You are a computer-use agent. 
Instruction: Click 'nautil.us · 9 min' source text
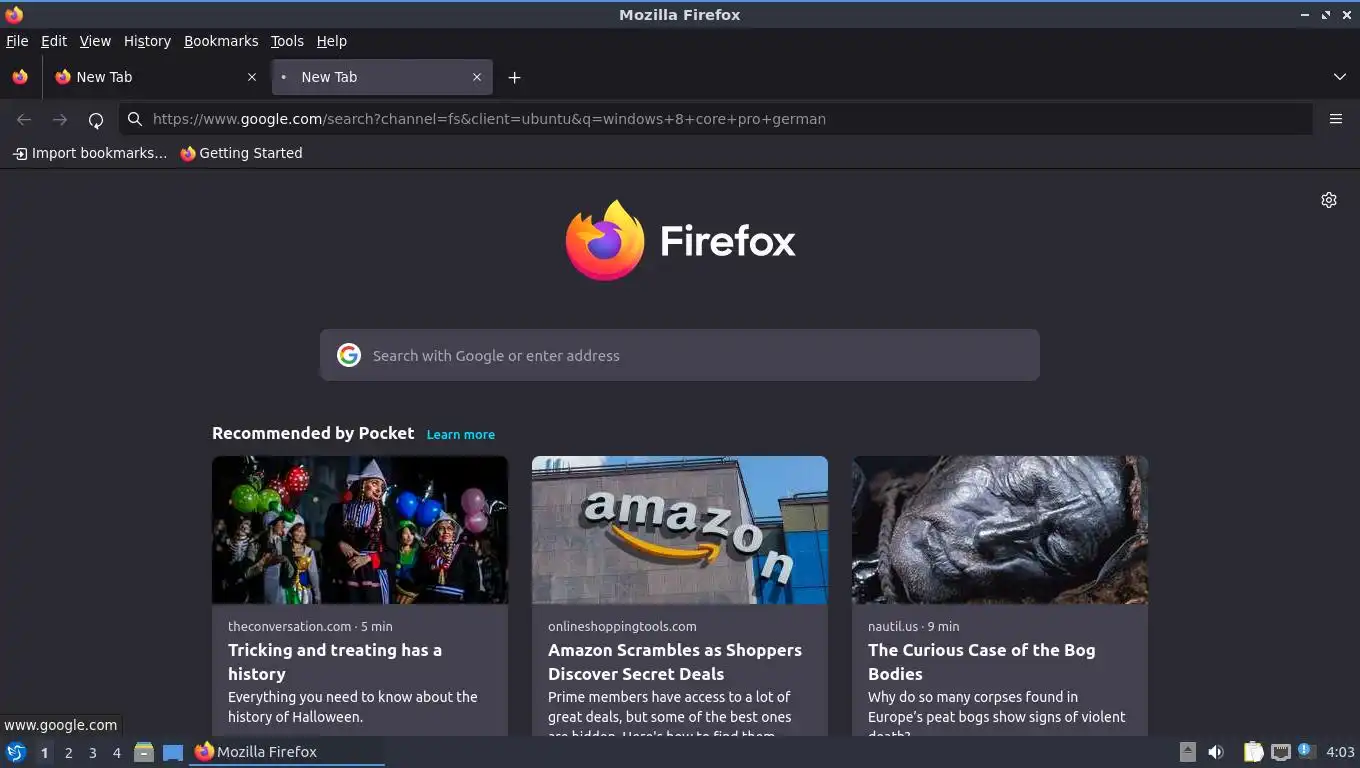coord(913,626)
